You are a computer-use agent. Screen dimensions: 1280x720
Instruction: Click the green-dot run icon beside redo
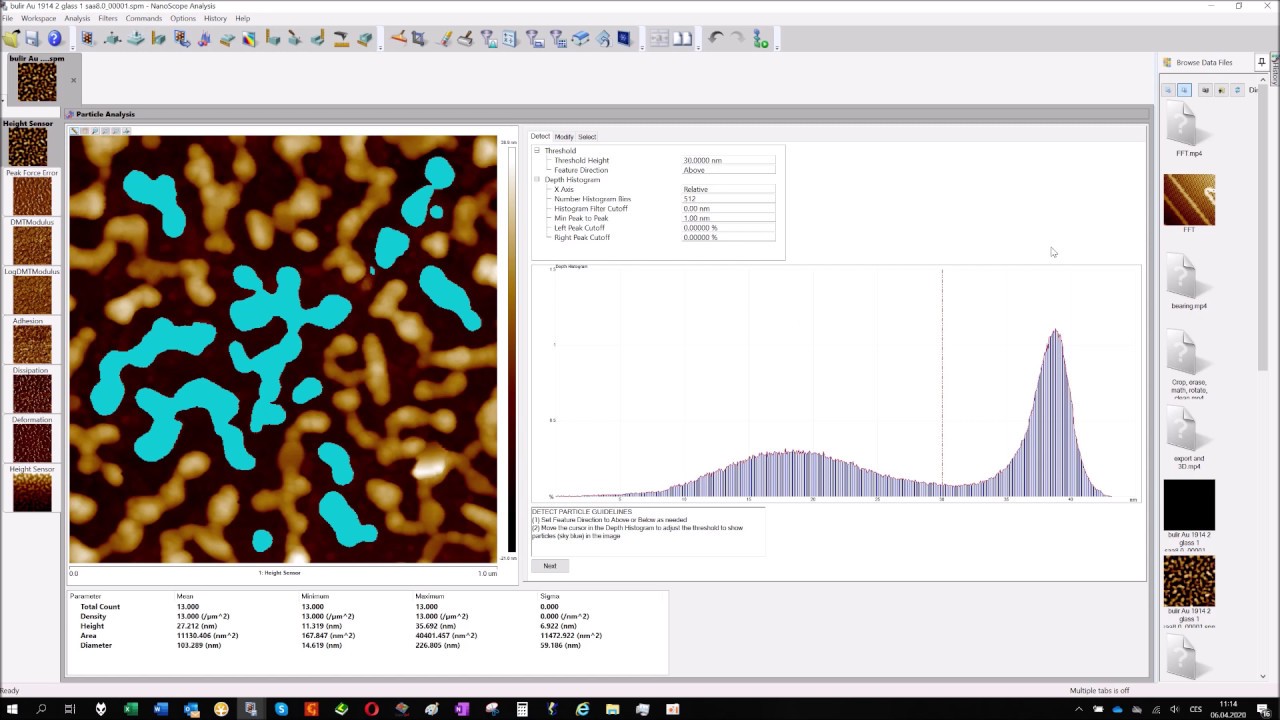point(761,39)
